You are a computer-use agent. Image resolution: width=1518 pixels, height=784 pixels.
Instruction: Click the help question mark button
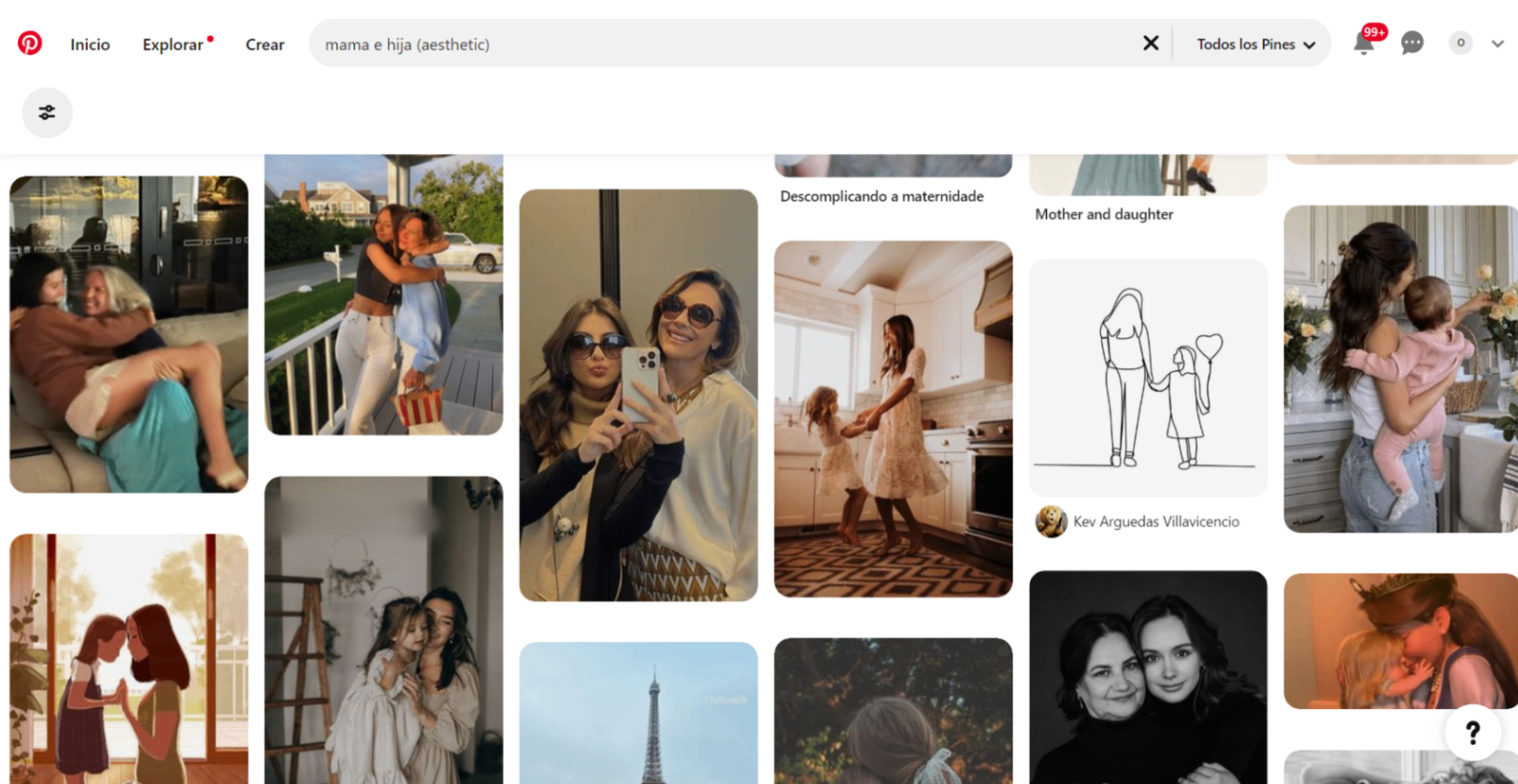tap(1472, 733)
